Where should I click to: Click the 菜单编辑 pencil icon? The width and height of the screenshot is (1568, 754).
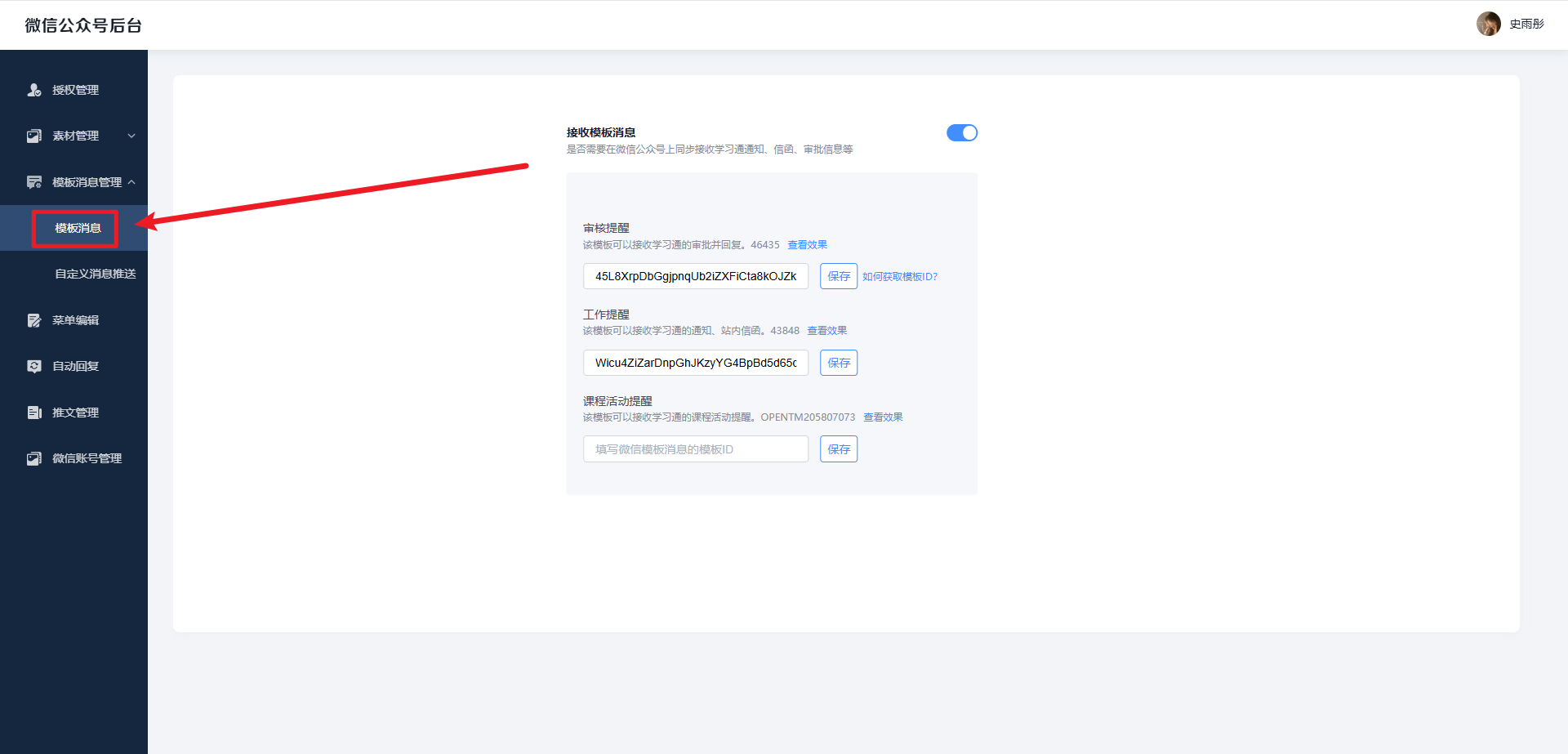pyautogui.click(x=34, y=320)
